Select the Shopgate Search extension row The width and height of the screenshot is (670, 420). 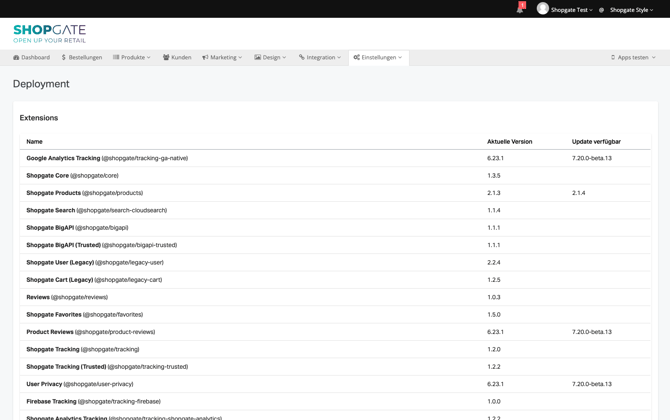tap(335, 210)
